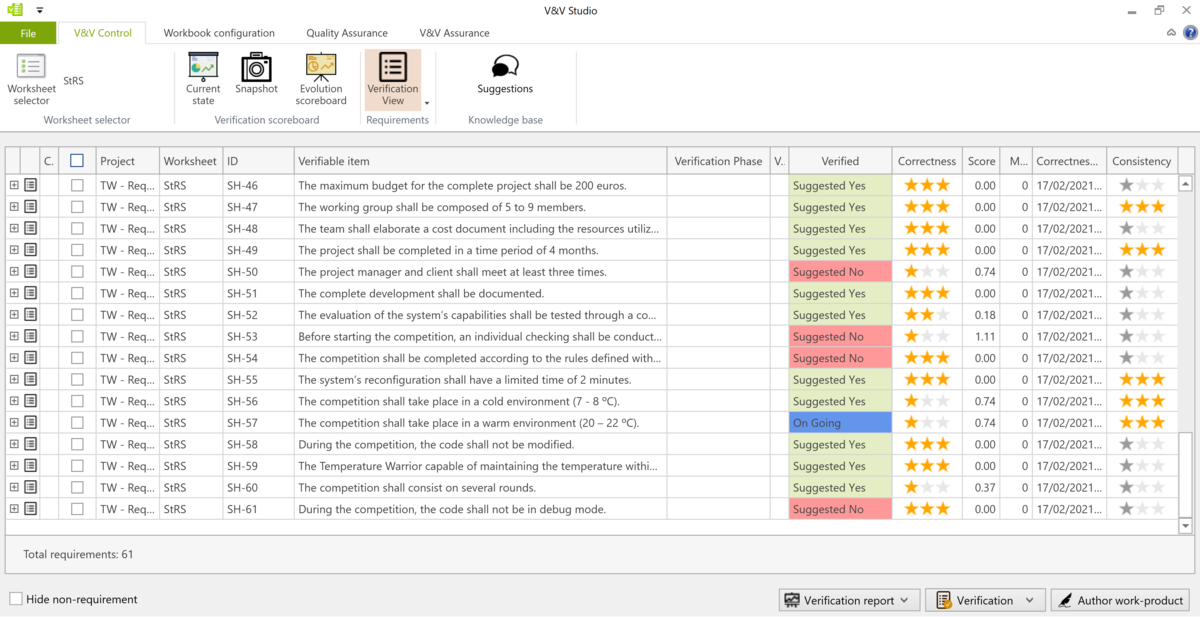Expand row SH-57 with plus icon

click(x=14, y=422)
